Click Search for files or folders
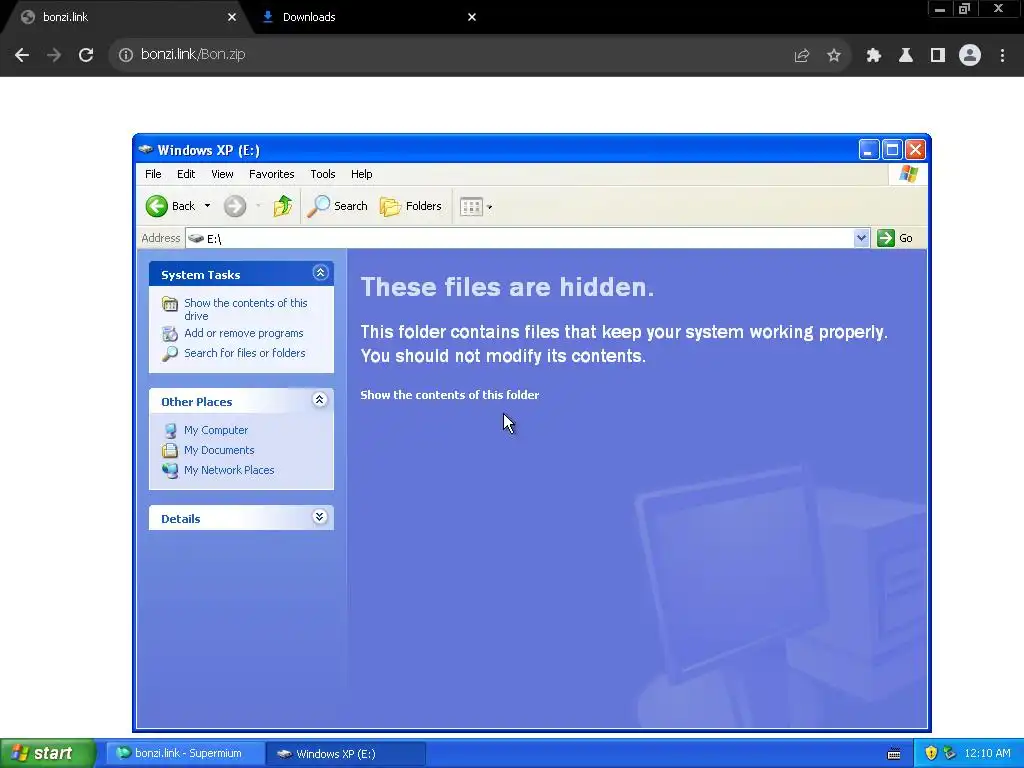This screenshot has width=1024, height=768. pos(245,353)
